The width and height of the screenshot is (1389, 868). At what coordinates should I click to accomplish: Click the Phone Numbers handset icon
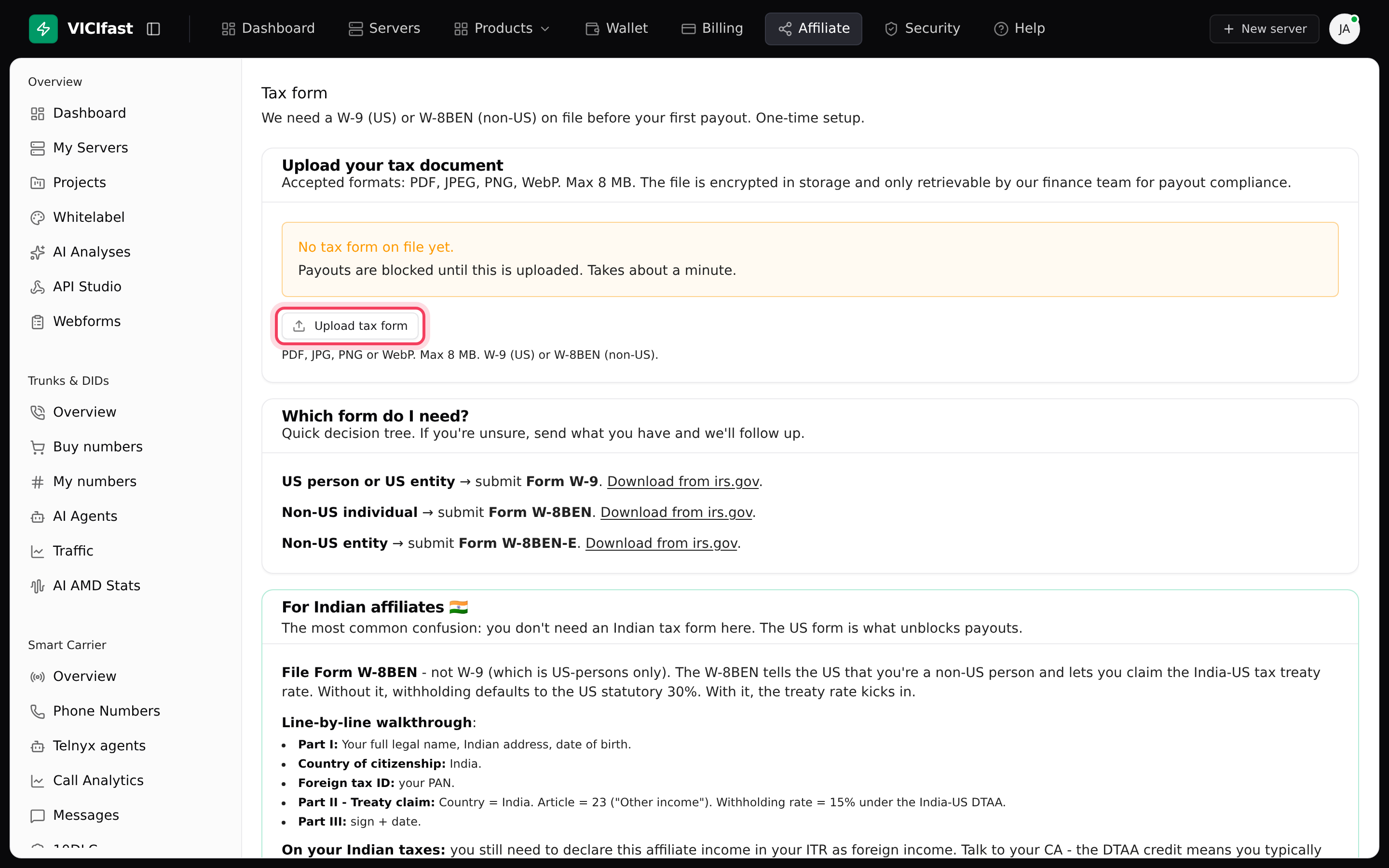click(37, 712)
